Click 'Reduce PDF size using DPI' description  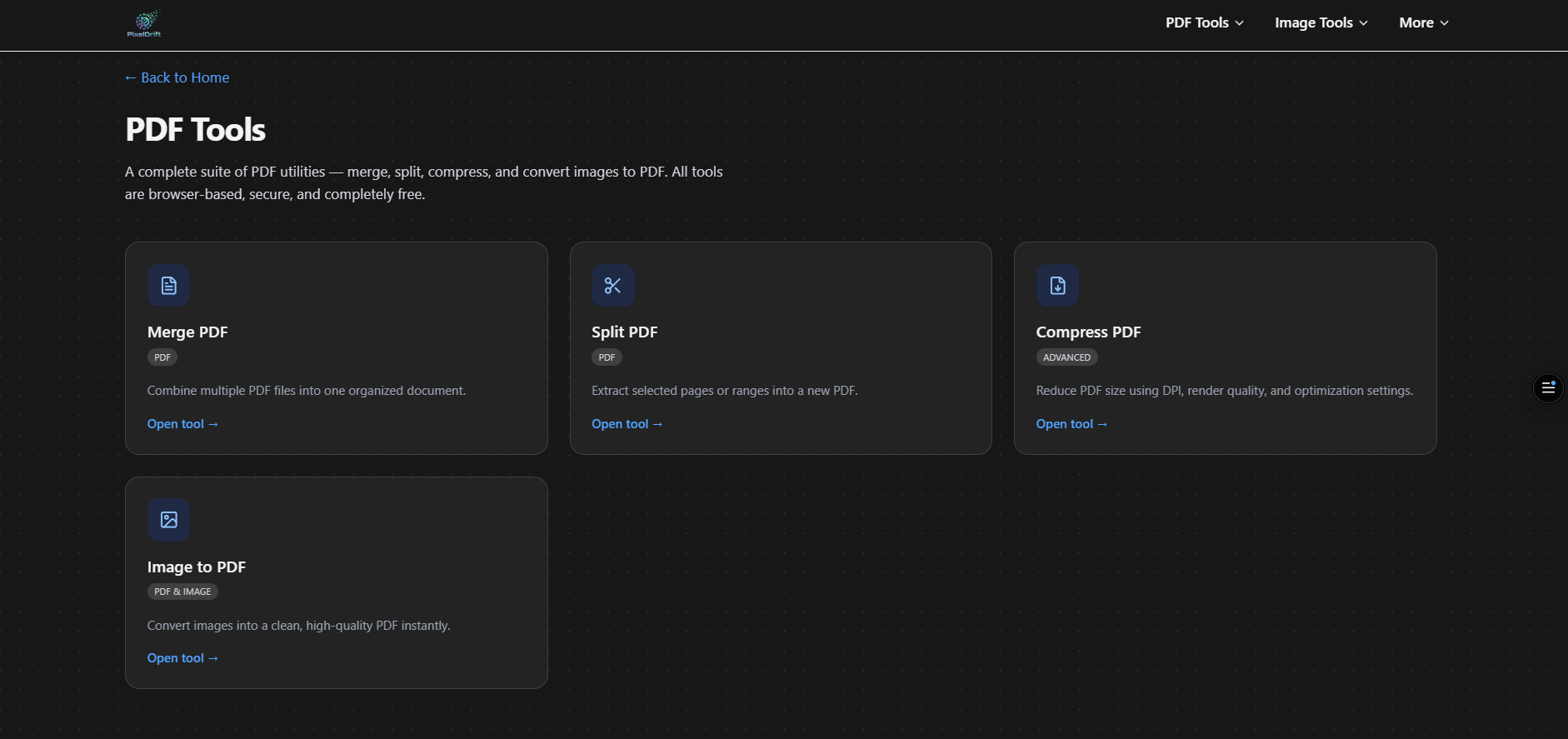(1225, 391)
